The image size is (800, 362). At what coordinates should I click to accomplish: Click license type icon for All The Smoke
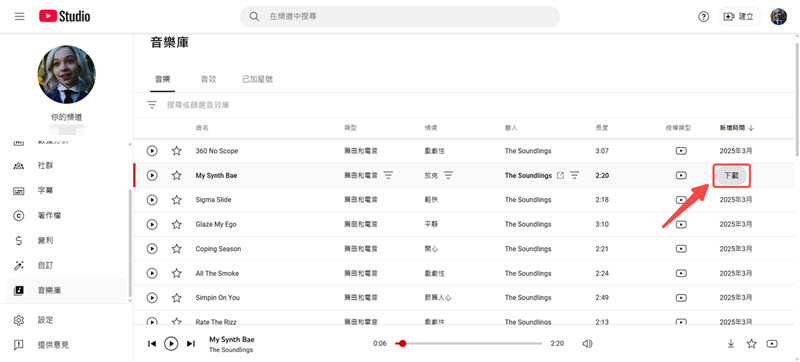click(x=681, y=273)
